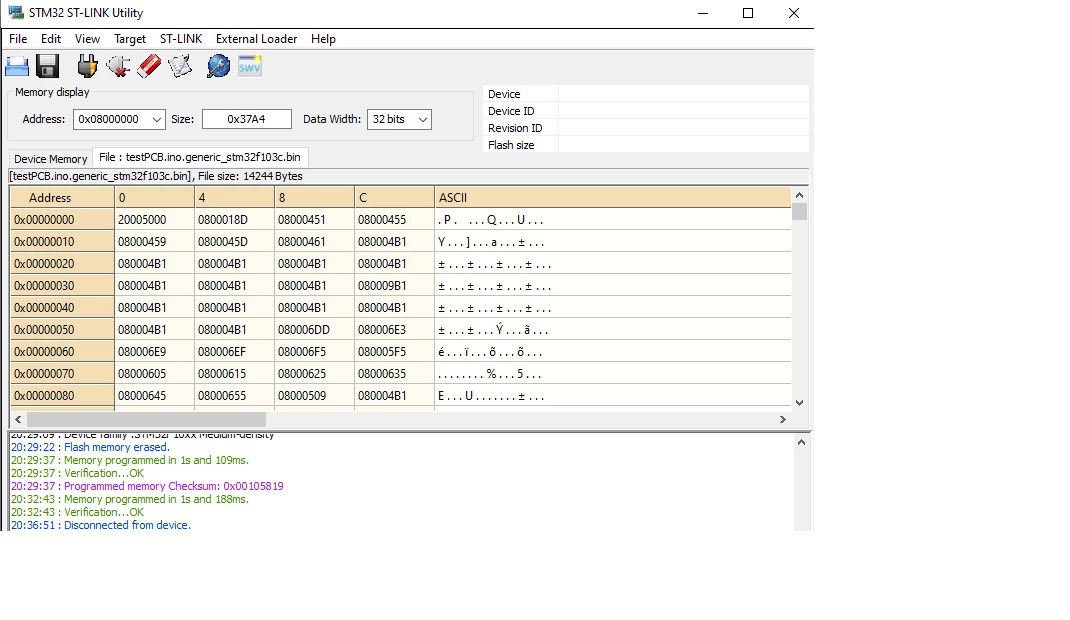
Task: Click the Program verify toolbar icon
Action: pos(180,66)
